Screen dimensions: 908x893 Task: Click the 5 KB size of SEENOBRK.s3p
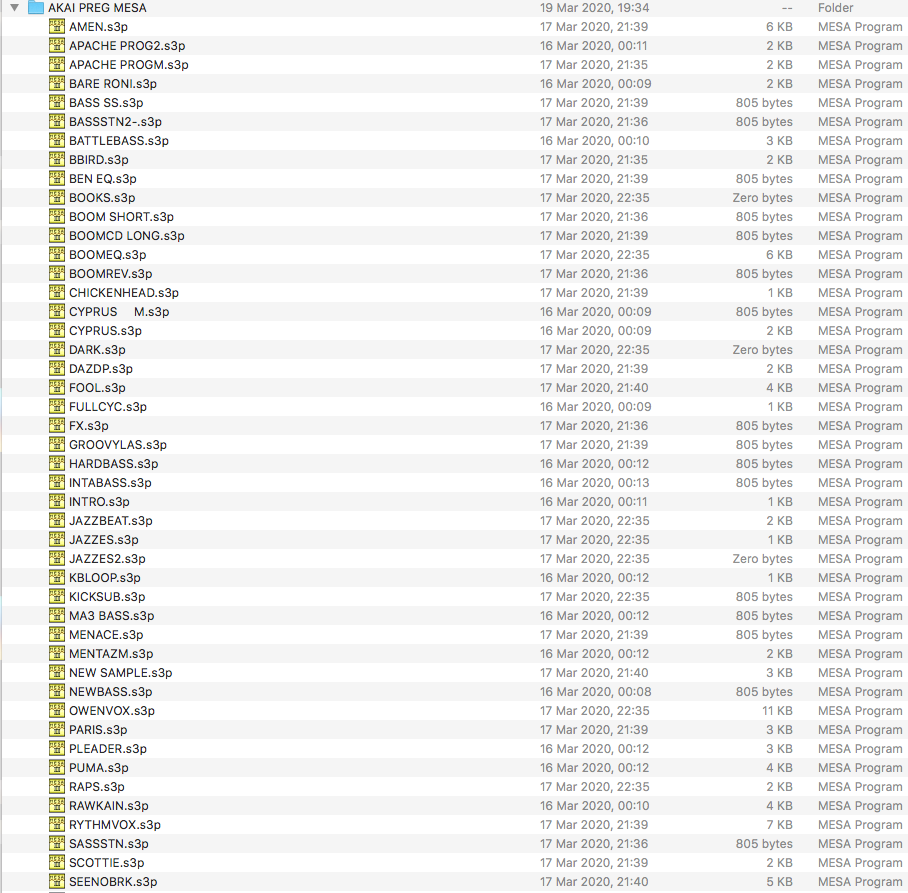[779, 882]
